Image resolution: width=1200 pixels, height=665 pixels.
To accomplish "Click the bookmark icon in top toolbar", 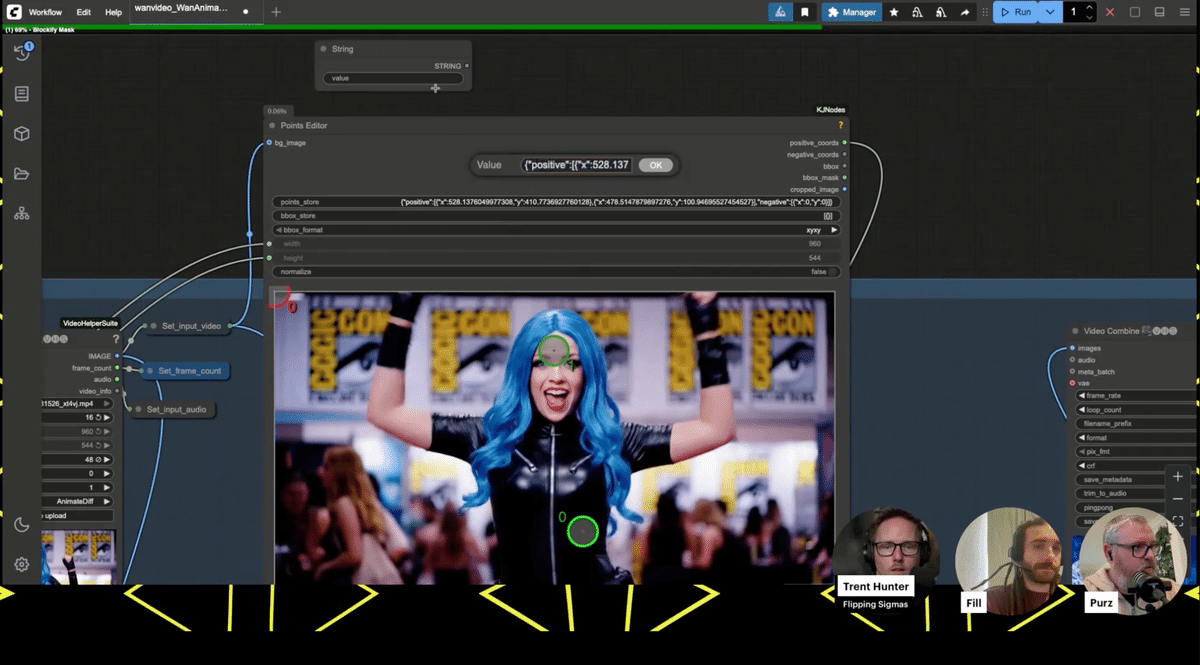I will [x=805, y=12].
